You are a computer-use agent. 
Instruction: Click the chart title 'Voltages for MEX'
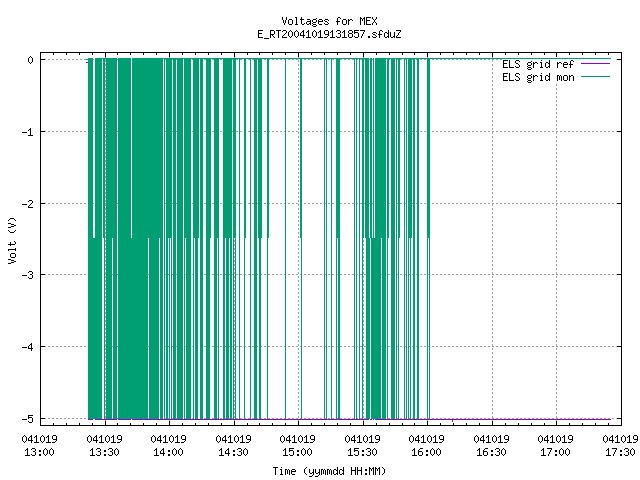pyautogui.click(x=329, y=21)
